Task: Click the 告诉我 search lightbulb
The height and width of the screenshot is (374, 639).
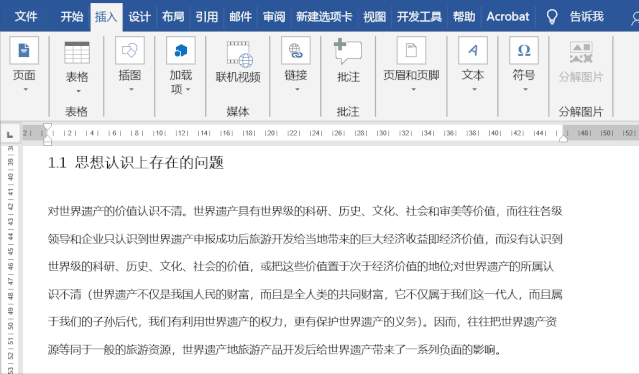Action: tap(552, 17)
